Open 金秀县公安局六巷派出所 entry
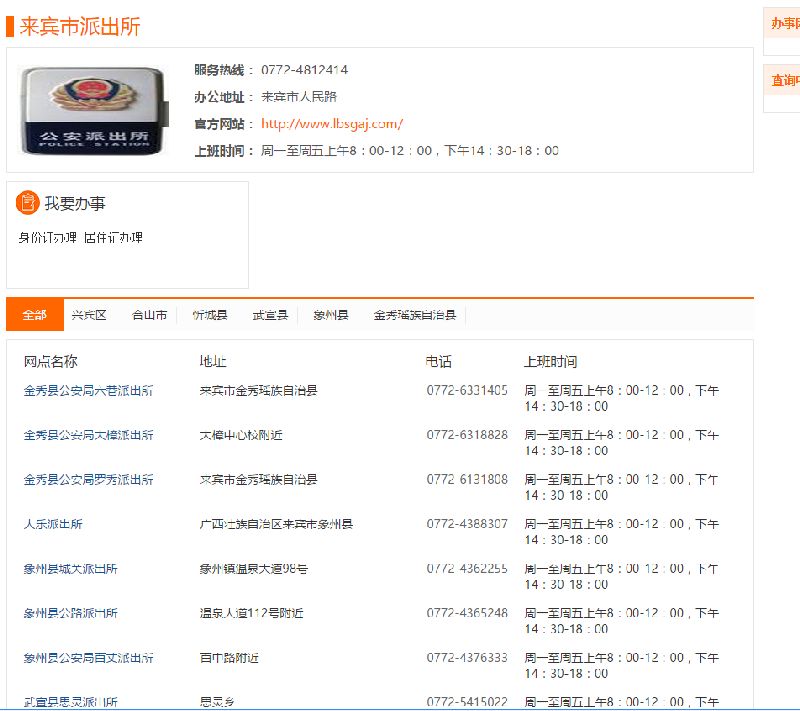800x711 pixels. tap(89, 391)
